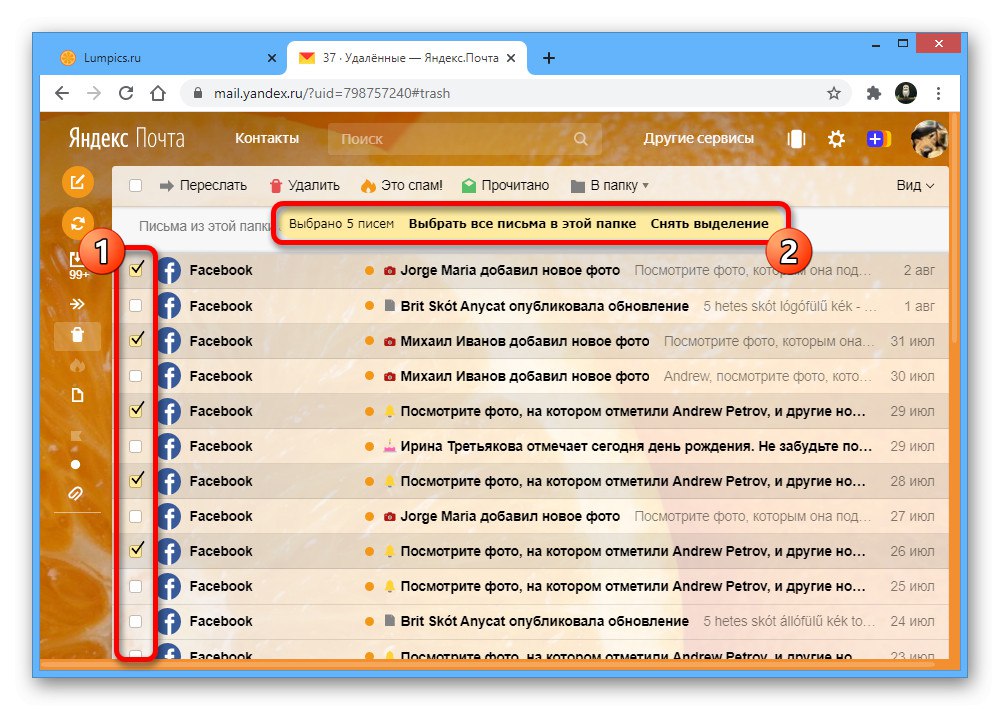This screenshot has width=1000, height=710.
Task: Click the compose new email icon
Action: (77, 182)
